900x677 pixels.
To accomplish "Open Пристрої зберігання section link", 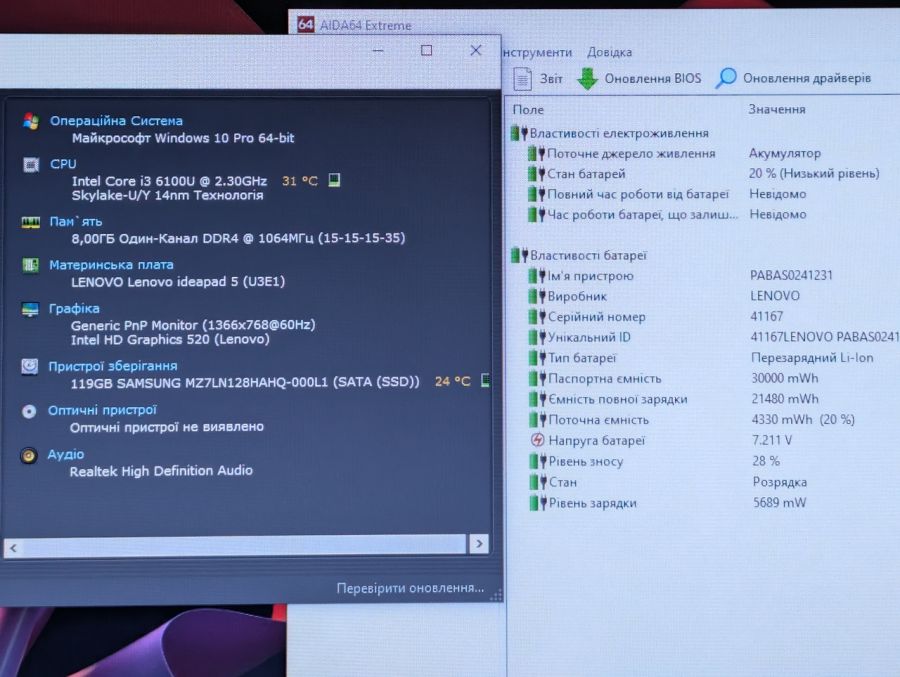I will (x=112, y=366).
